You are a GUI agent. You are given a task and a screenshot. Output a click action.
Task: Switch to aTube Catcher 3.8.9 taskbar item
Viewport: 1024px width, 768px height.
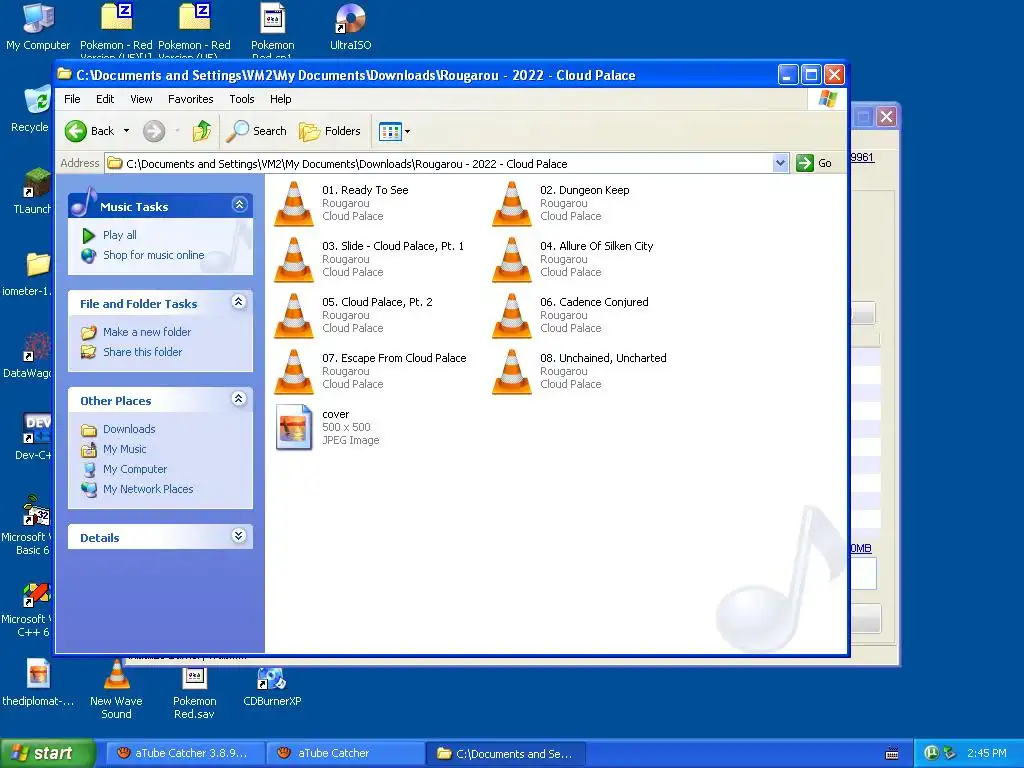coord(183,754)
